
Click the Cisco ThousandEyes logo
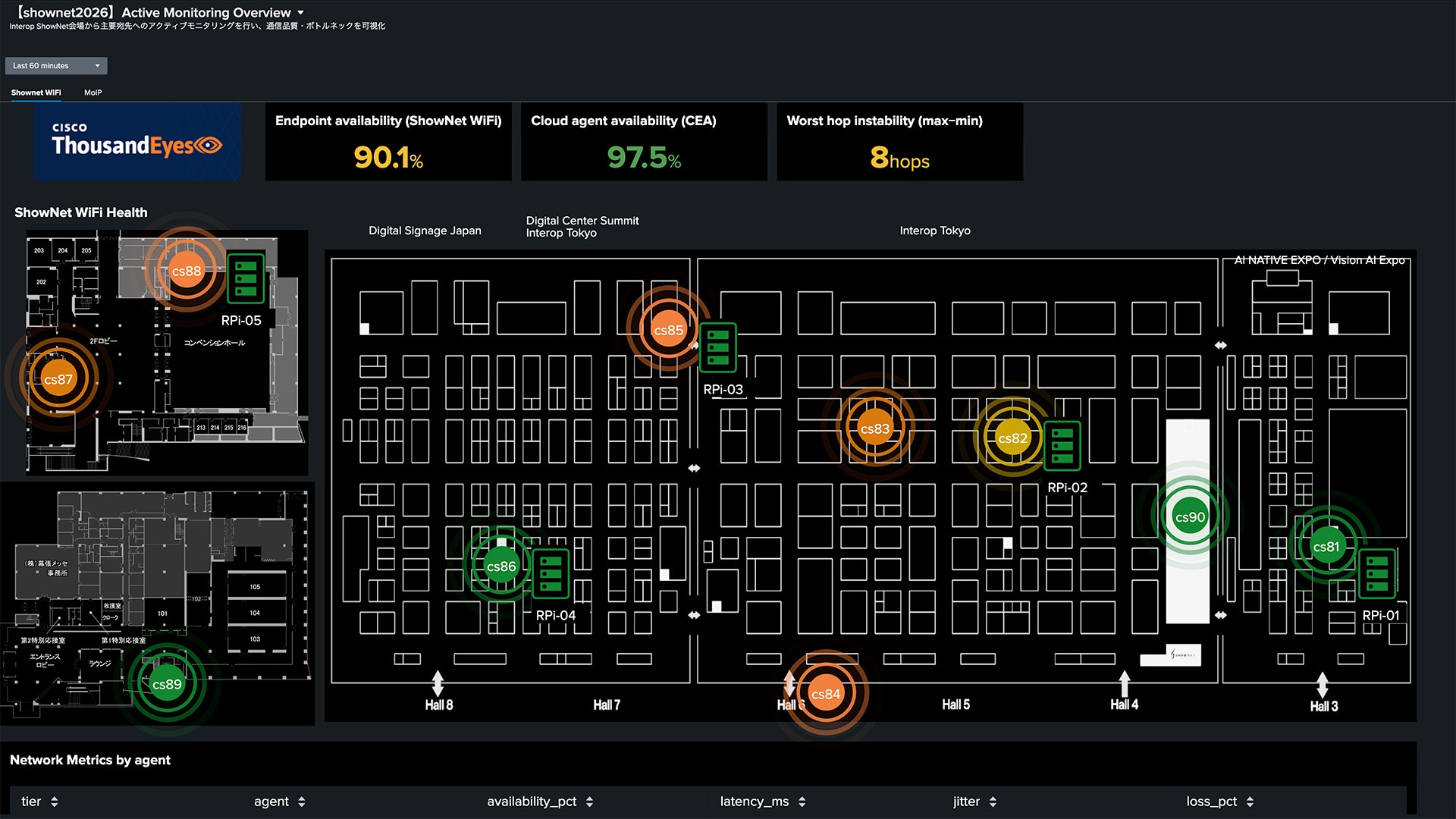137,142
